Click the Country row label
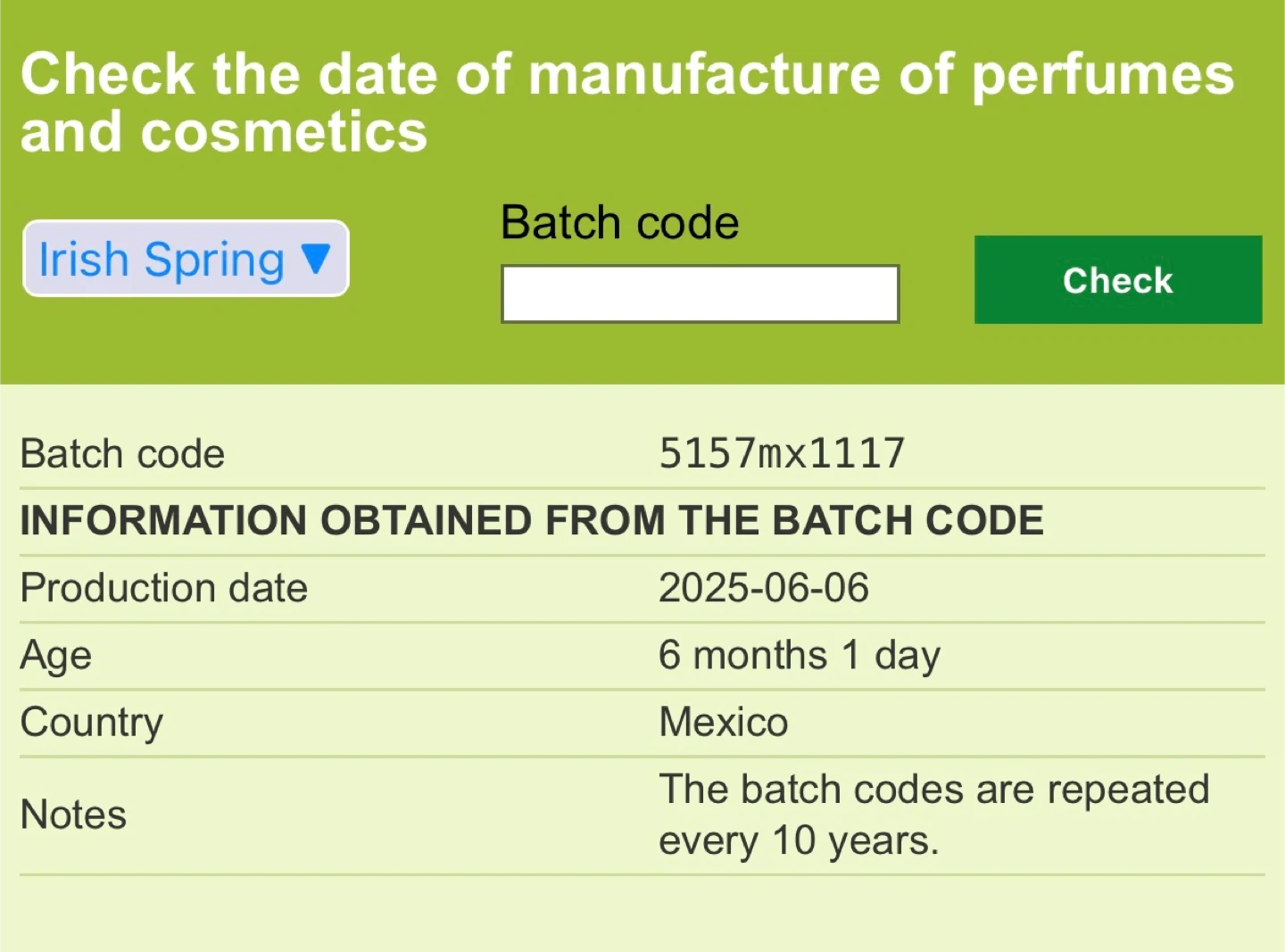 pyautogui.click(x=92, y=723)
